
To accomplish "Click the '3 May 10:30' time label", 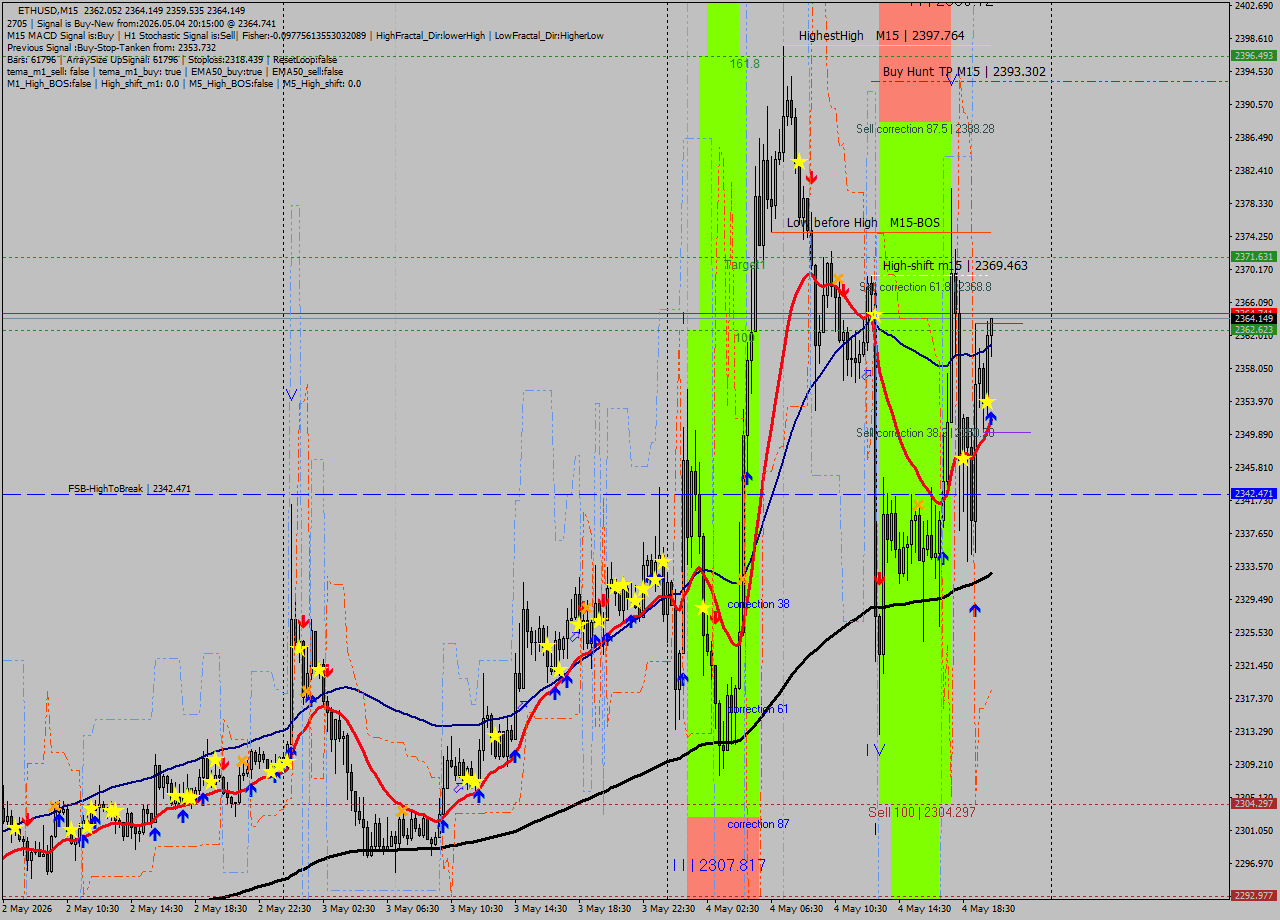I will [x=477, y=909].
